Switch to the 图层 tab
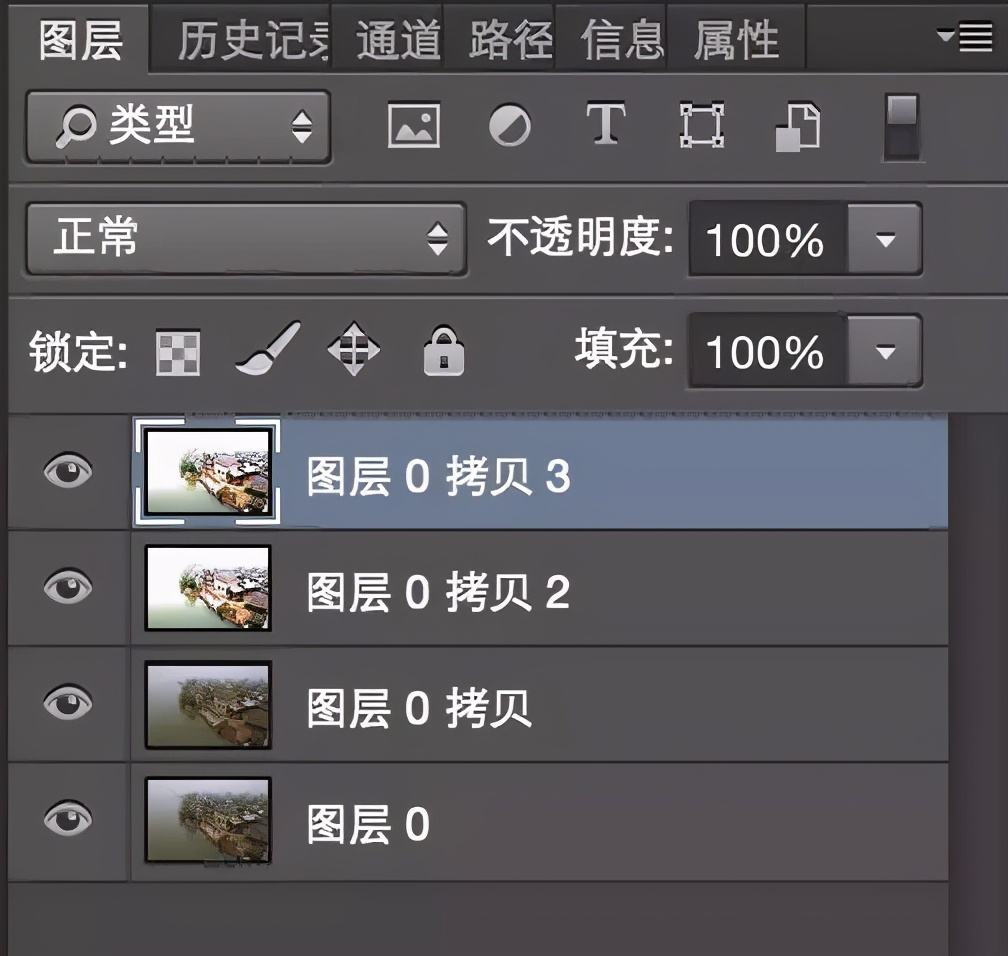 [80, 41]
